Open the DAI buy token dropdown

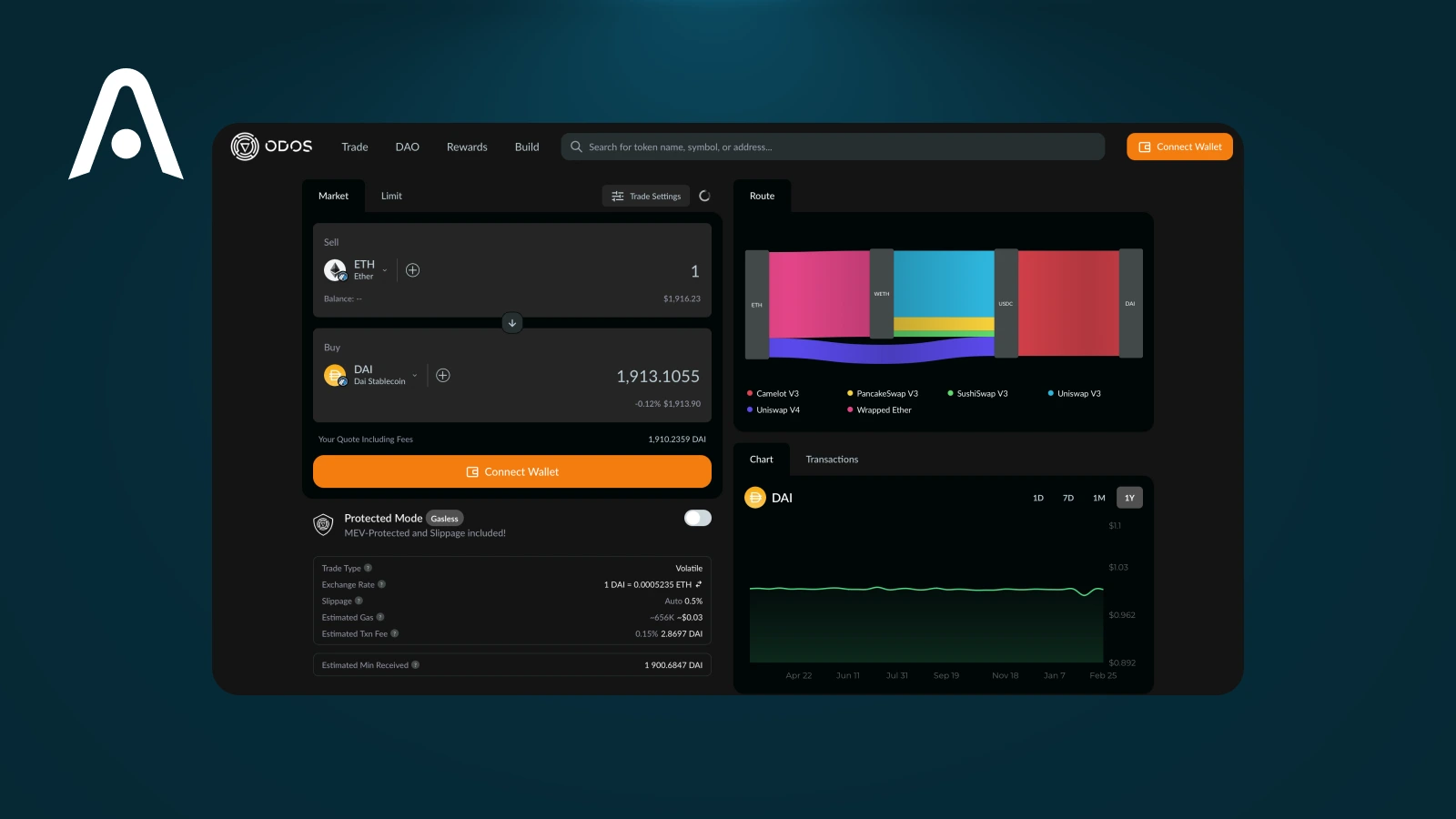tap(372, 375)
